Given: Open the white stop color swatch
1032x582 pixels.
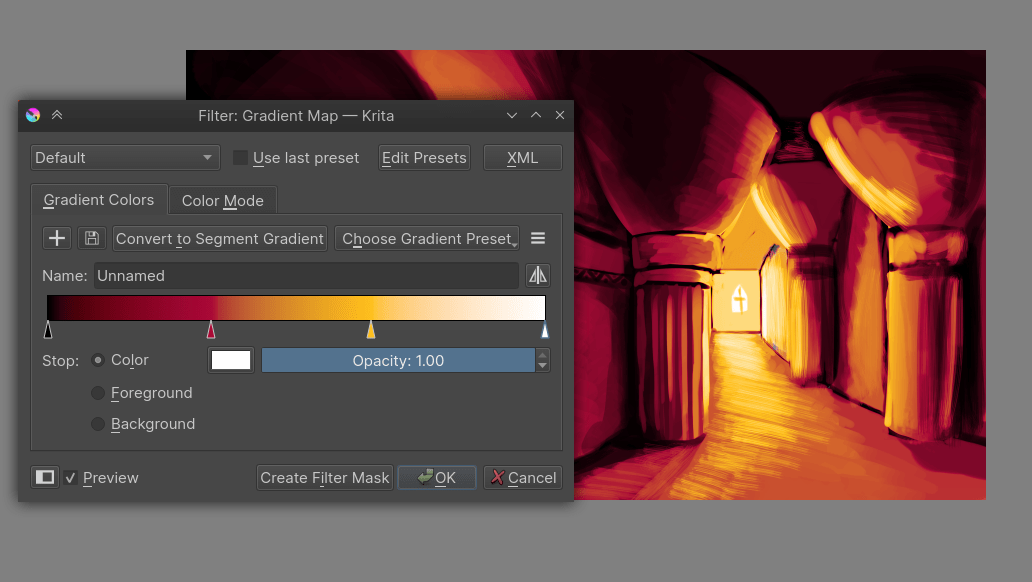Looking at the screenshot, I should click(230, 360).
